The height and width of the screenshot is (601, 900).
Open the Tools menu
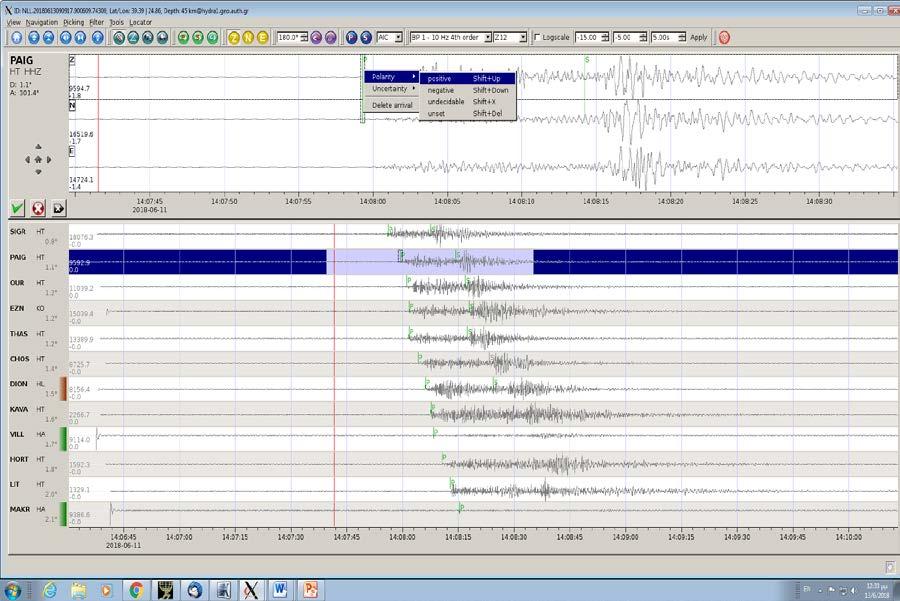[x=117, y=22]
